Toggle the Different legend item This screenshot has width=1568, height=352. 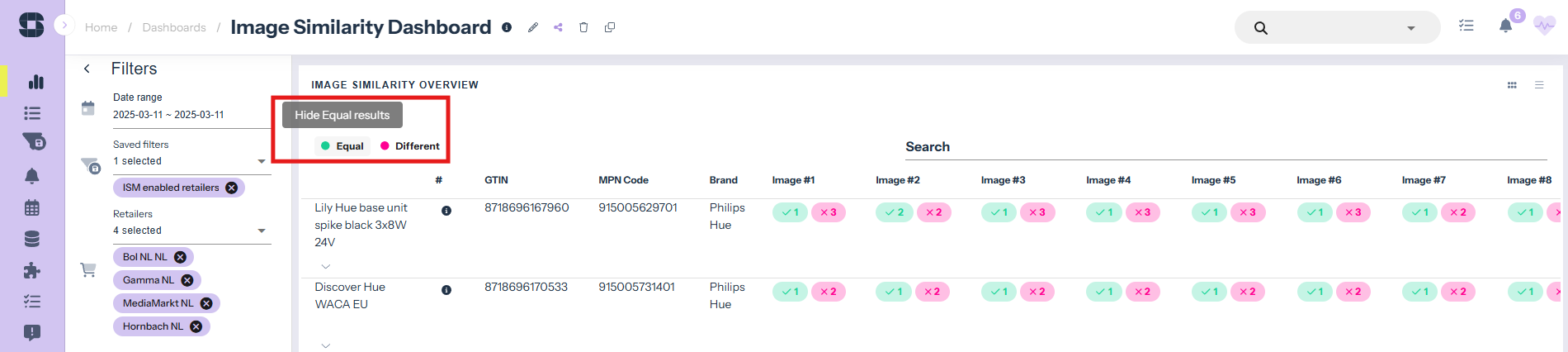(410, 146)
